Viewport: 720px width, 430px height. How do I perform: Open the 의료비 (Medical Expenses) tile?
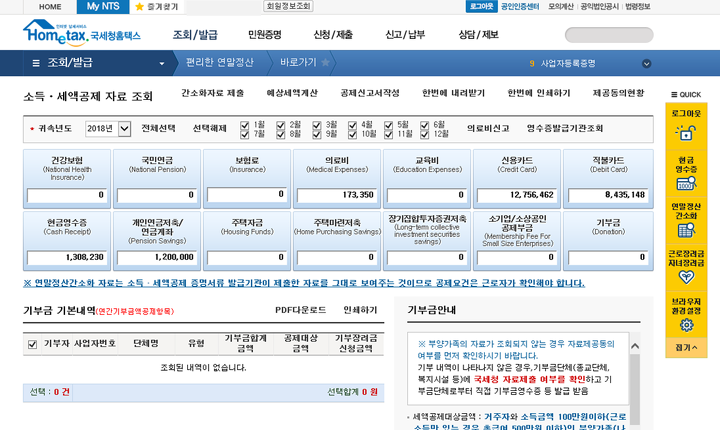pyautogui.click(x=337, y=178)
